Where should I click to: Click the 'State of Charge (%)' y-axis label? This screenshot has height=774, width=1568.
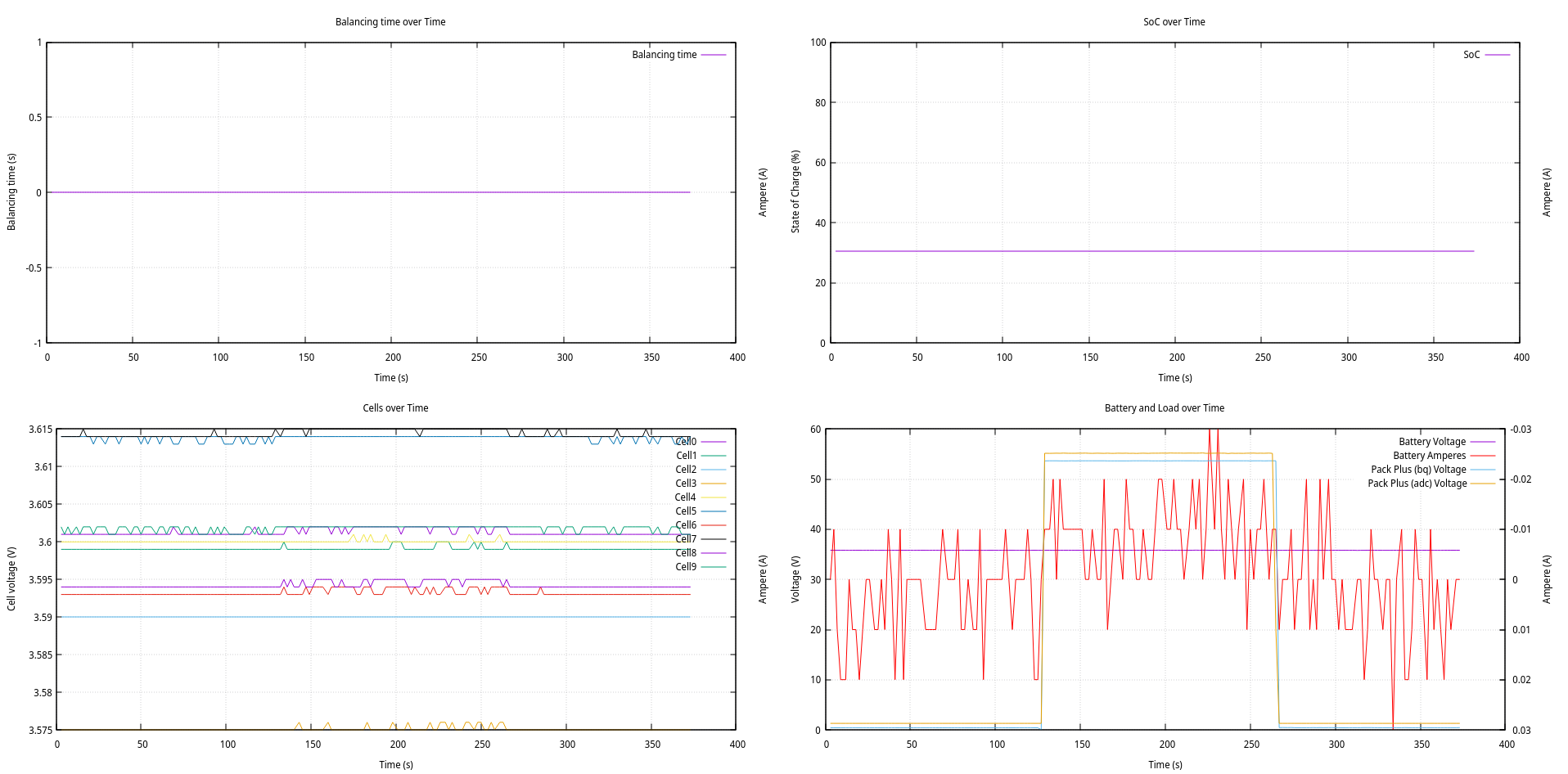[x=795, y=191]
